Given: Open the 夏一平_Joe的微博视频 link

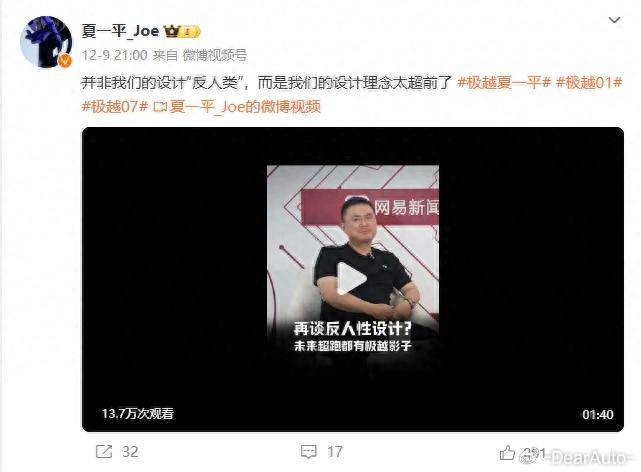Looking at the screenshot, I should [245, 107].
